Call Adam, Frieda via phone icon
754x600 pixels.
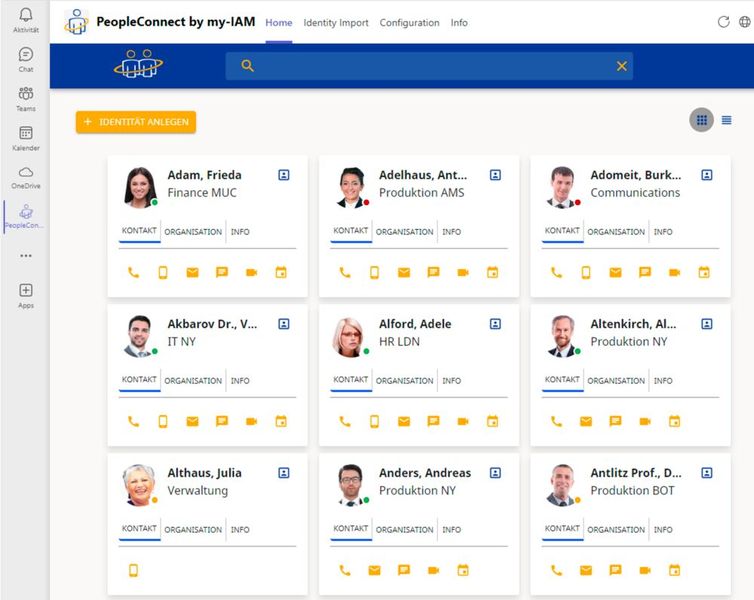133,273
